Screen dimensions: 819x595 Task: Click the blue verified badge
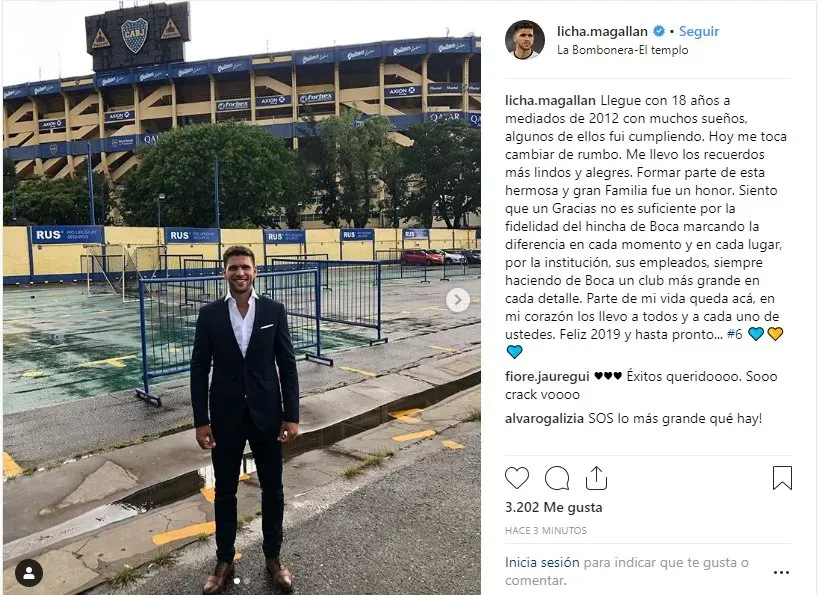[659, 31]
